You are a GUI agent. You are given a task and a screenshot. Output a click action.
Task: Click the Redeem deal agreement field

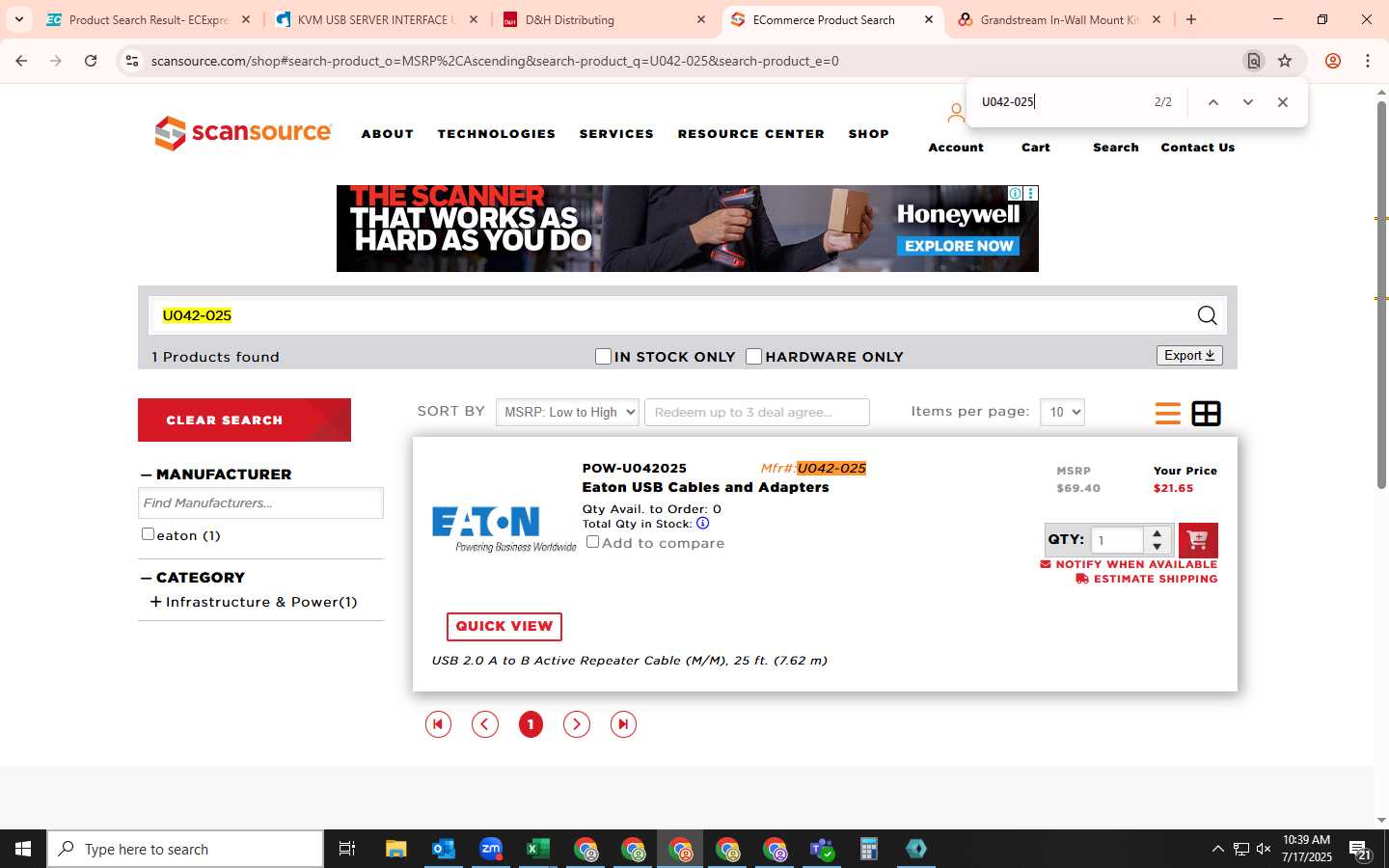757,412
